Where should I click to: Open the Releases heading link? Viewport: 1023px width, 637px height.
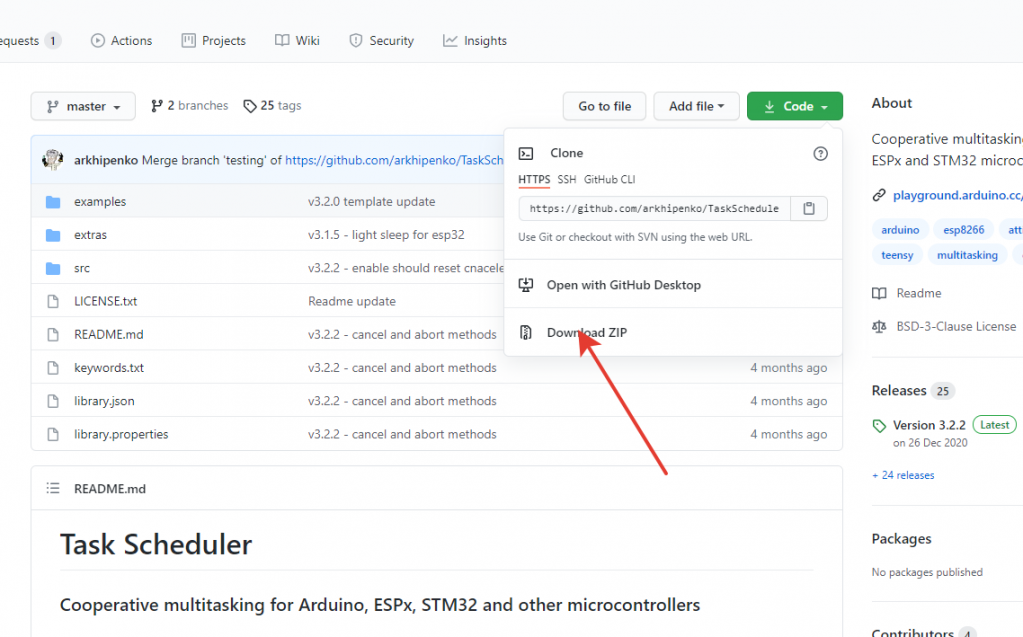(x=899, y=391)
